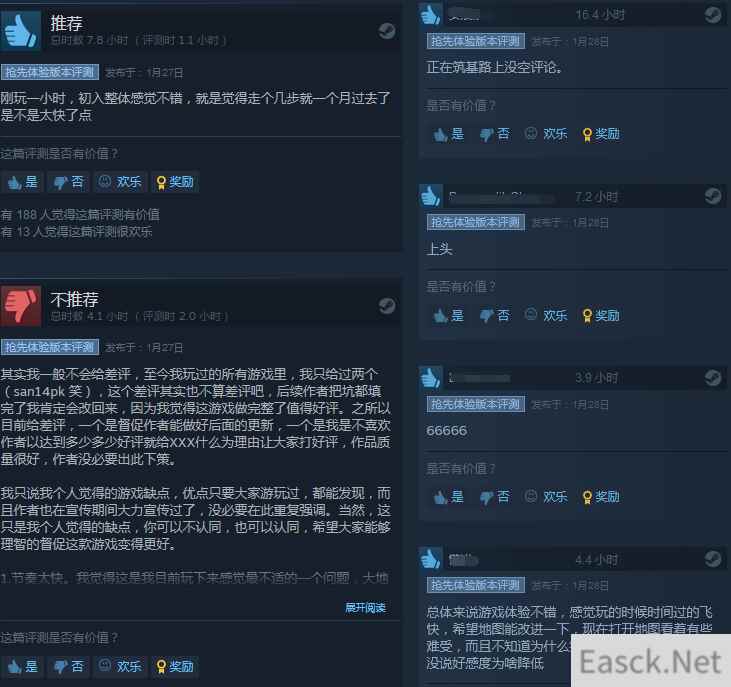Screen dimensions: 731x687
Task: Click the Steam icon on the 4.4小时 review
Action: coord(713,558)
